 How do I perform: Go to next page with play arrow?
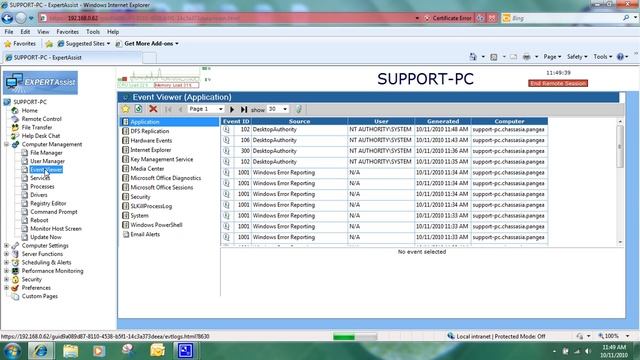[x=232, y=109]
